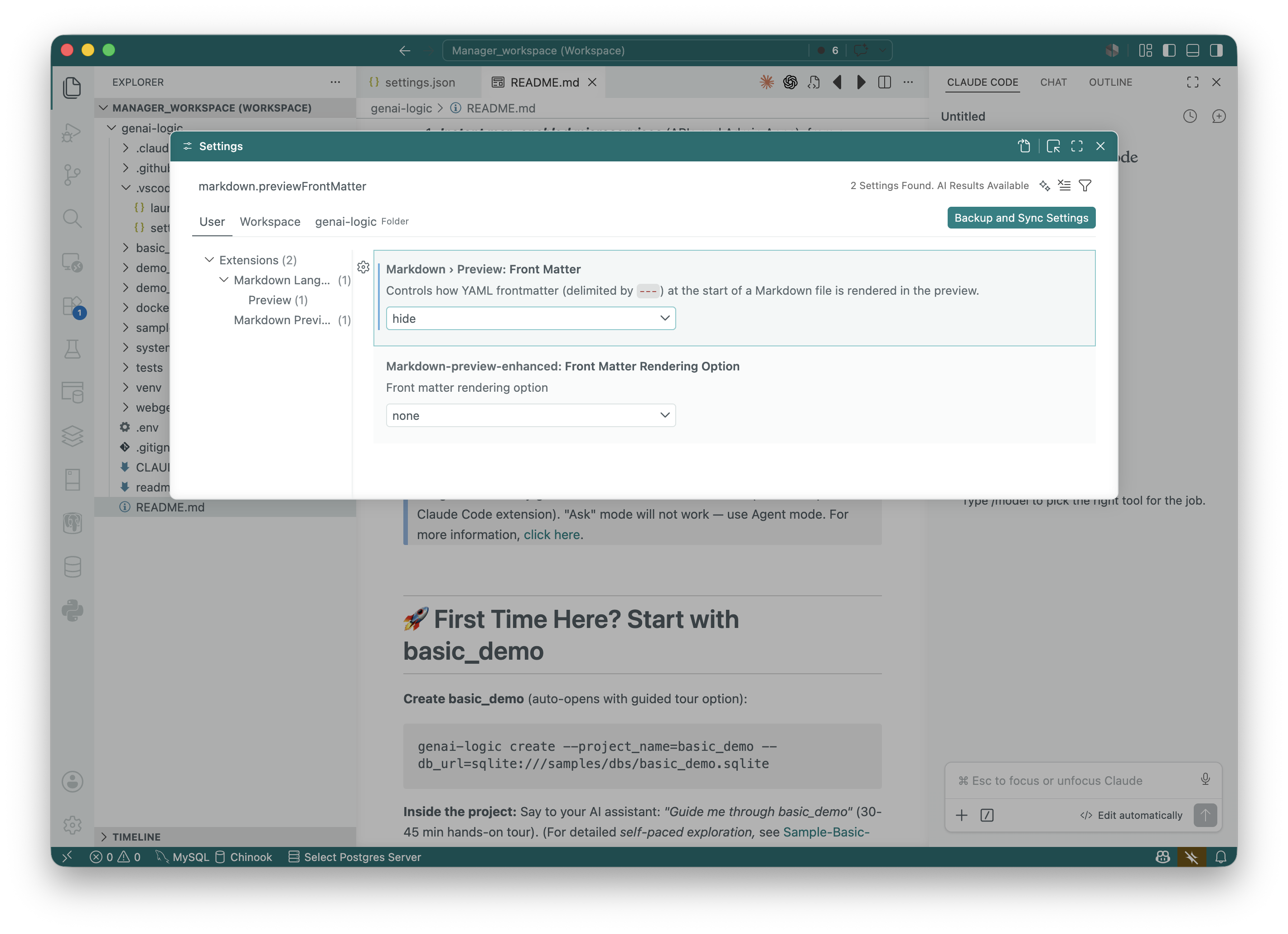Collapse the Extensions (2) settings group
Screen dimensions: 1288x934
click(209, 260)
